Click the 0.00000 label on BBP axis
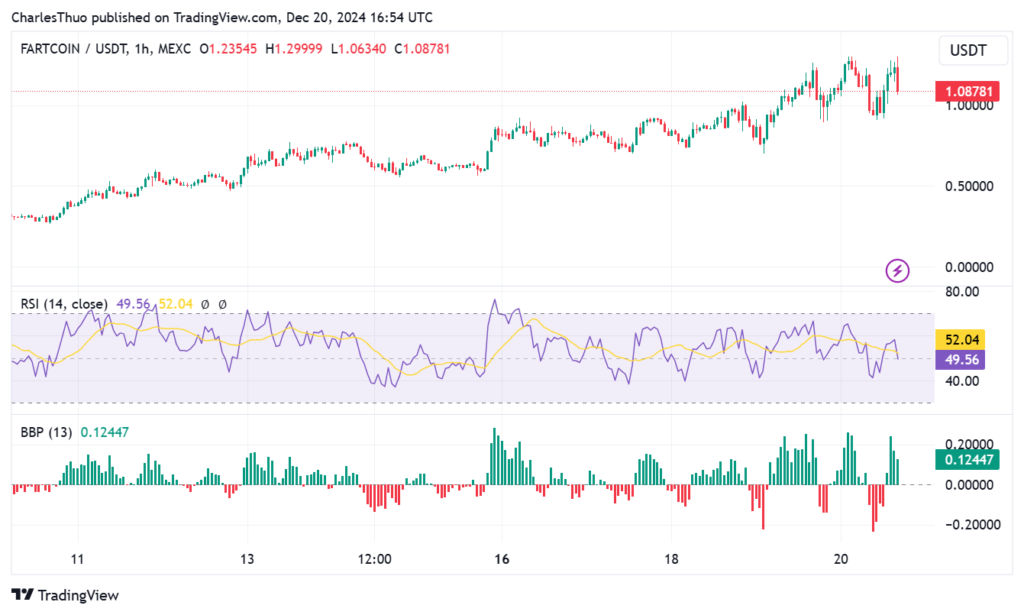 [969, 485]
